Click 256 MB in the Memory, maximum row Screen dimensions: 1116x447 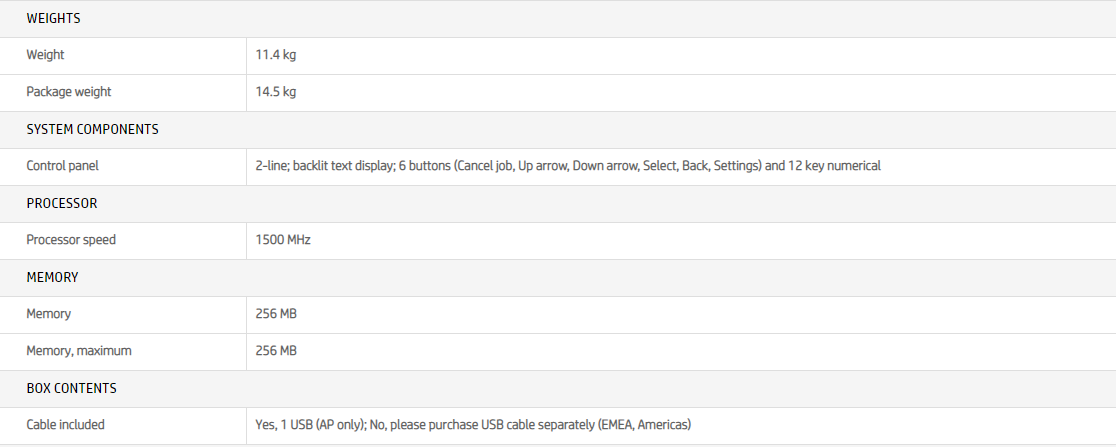[x=276, y=351]
